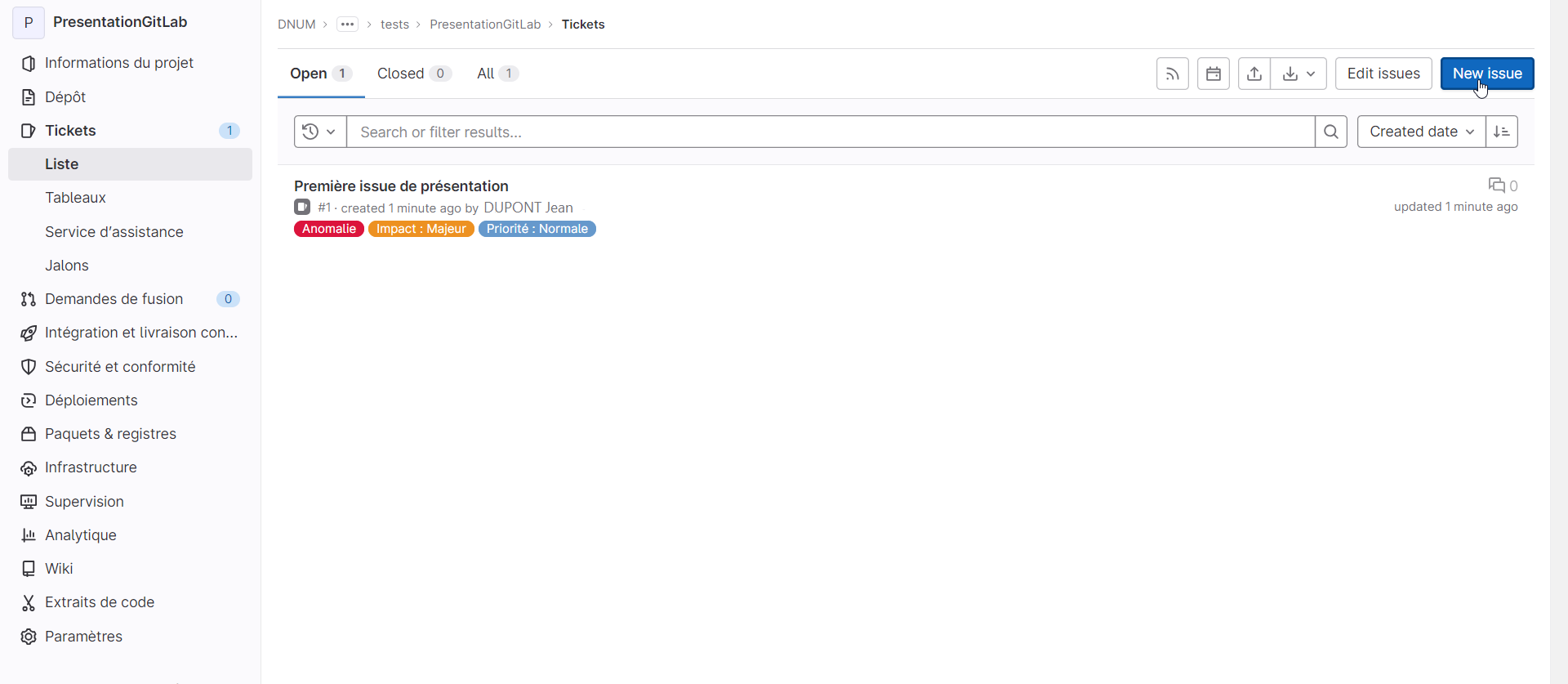
Task: Expand collapsed breadcrumb ellipsis
Action: pos(347,25)
